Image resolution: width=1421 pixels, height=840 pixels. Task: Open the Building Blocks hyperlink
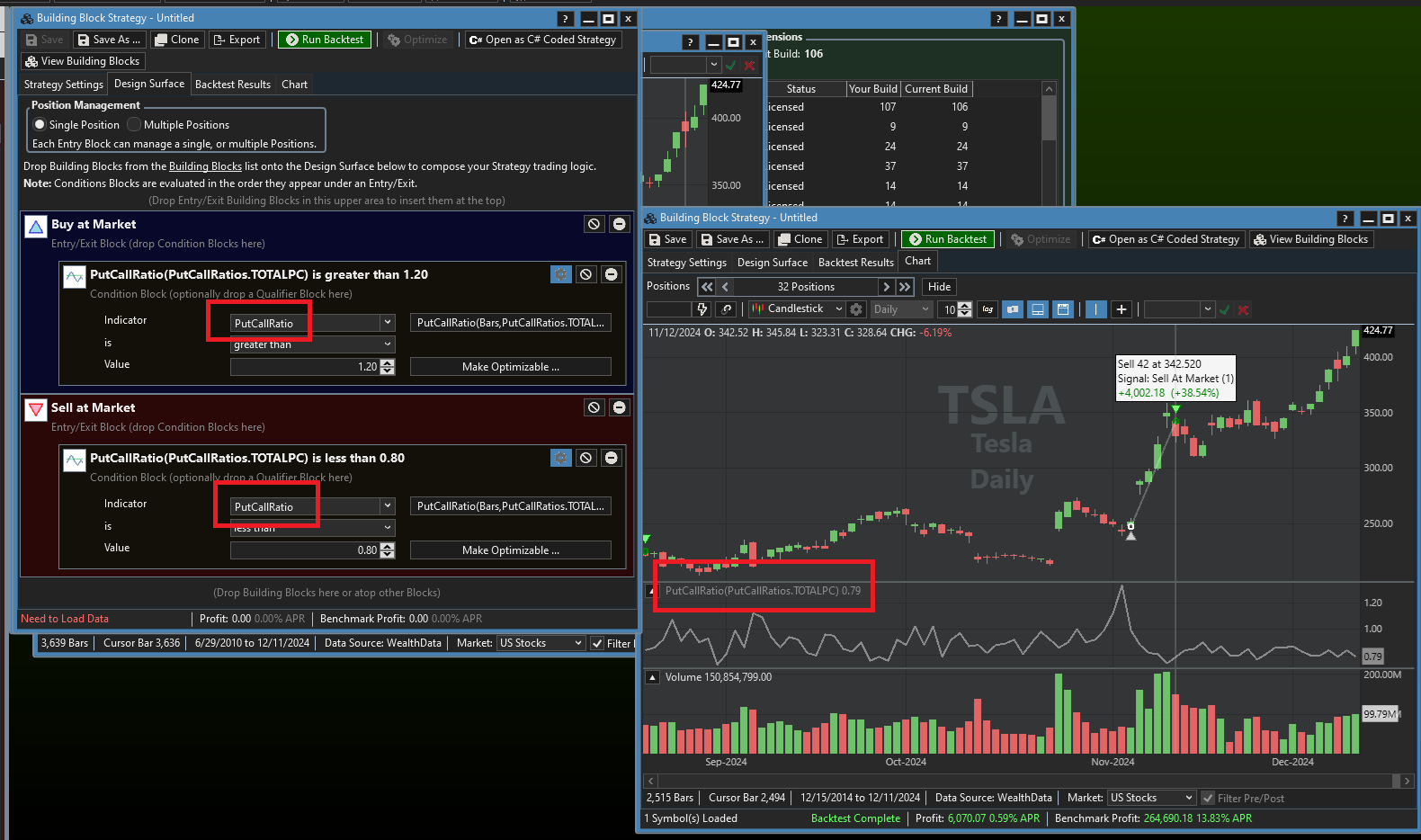(x=205, y=166)
